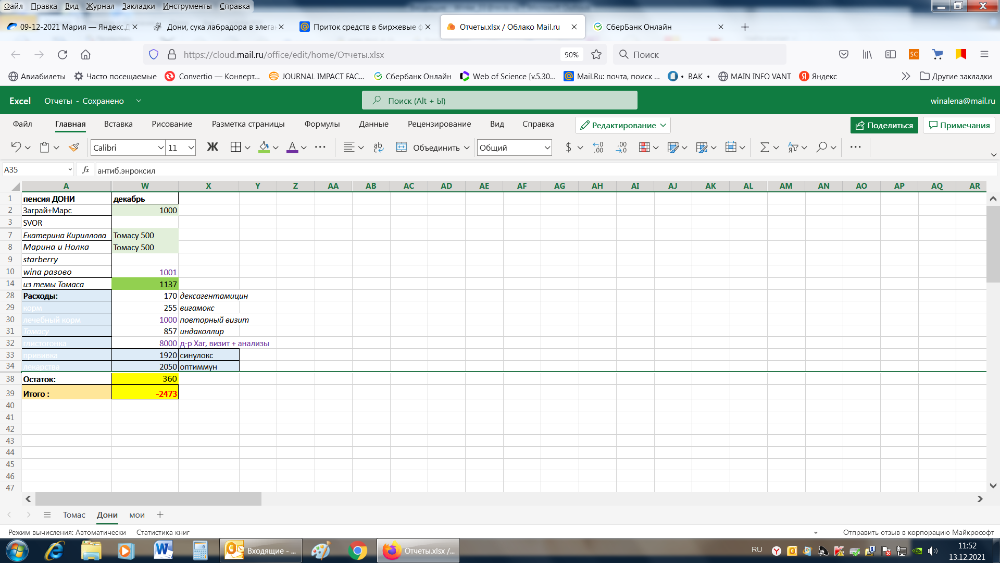Click the AutoSum sigma icon
The width and height of the screenshot is (1000, 563).
(x=764, y=147)
